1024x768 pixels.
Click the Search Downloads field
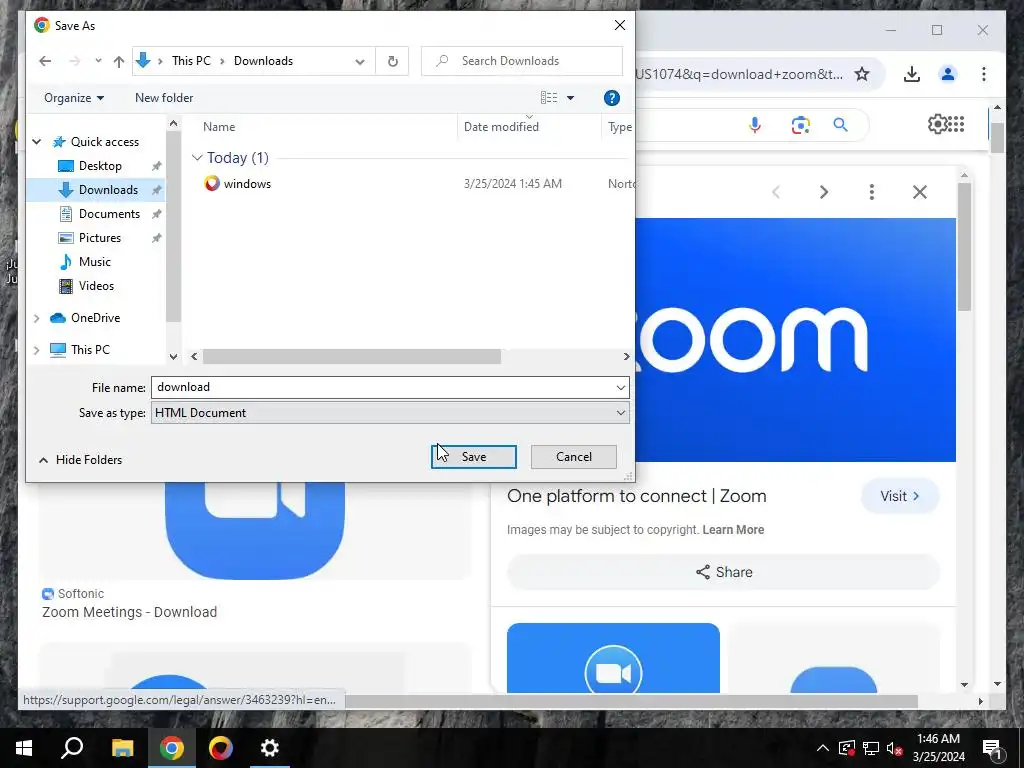click(x=522, y=61)
